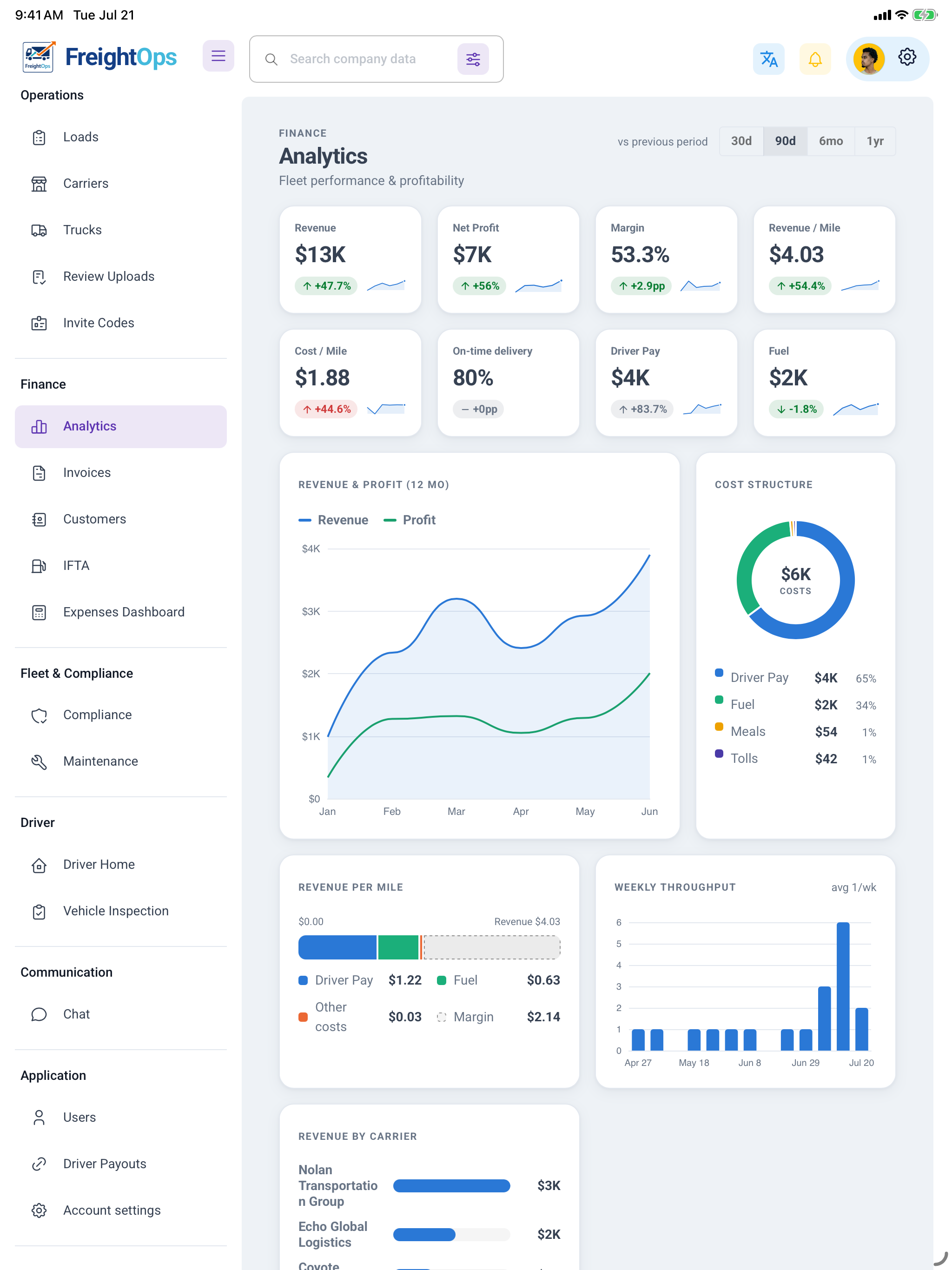Click the Chat speech bubble icon
952x1270 pixels.
[x=39, y=1014]
